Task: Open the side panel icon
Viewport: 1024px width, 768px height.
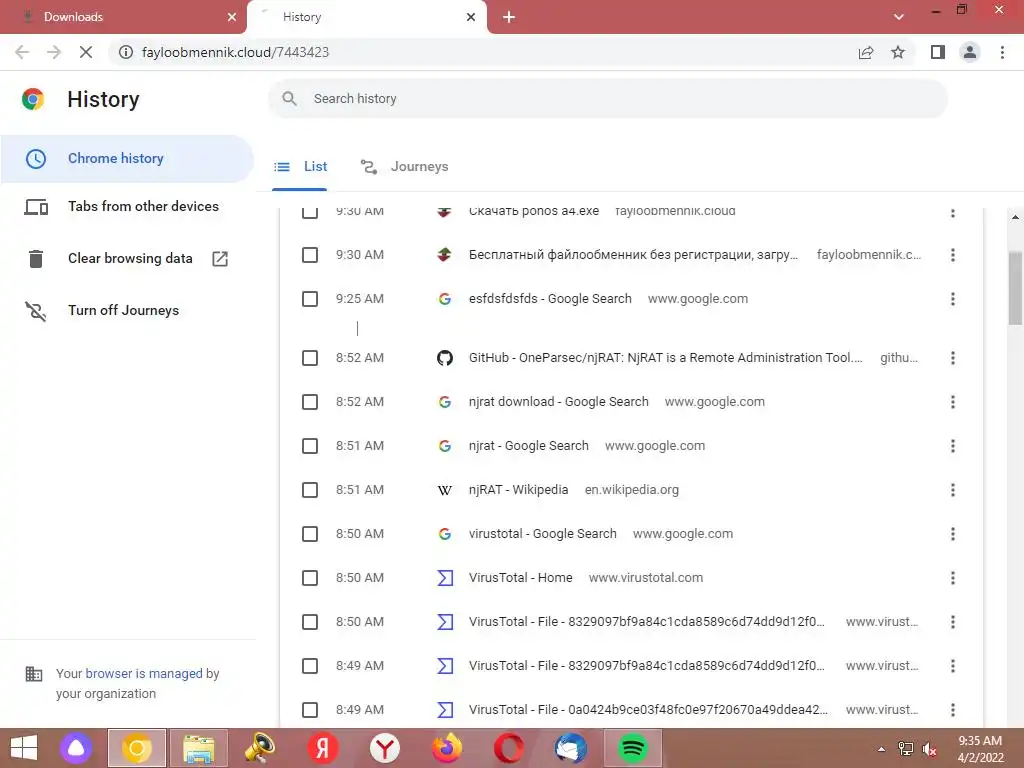Action: [x=938, y=52]
